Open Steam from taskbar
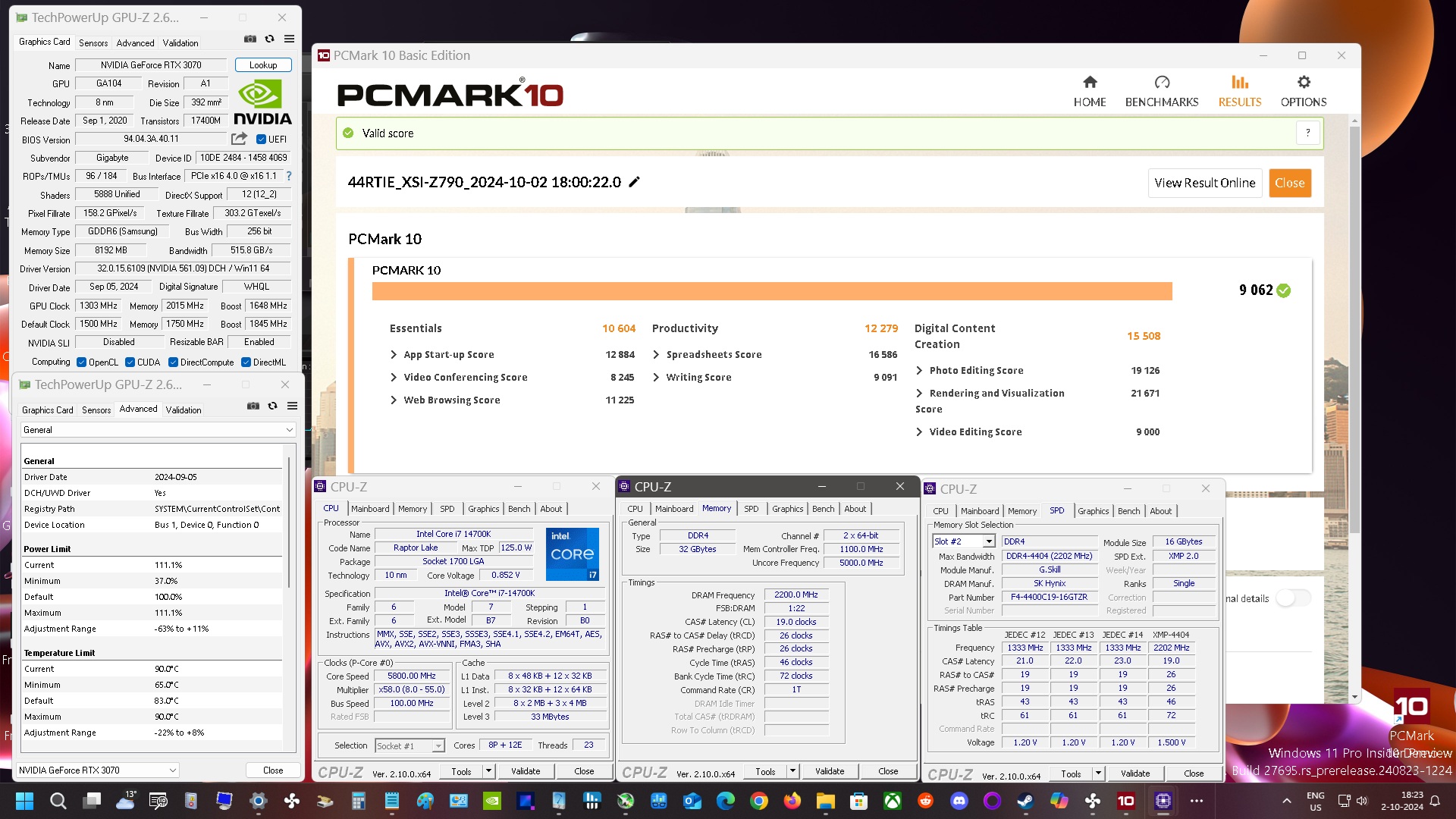 pyautogui.click(x=1025, y=801)
